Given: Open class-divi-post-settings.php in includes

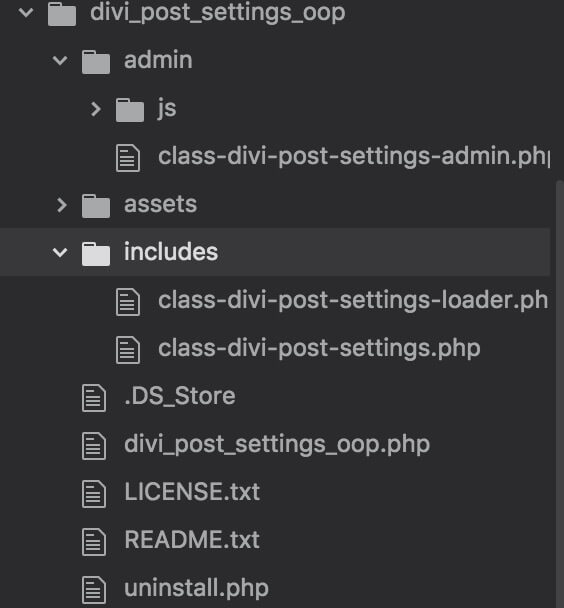Looking at the screenshot, I should (x=319, y=349).
